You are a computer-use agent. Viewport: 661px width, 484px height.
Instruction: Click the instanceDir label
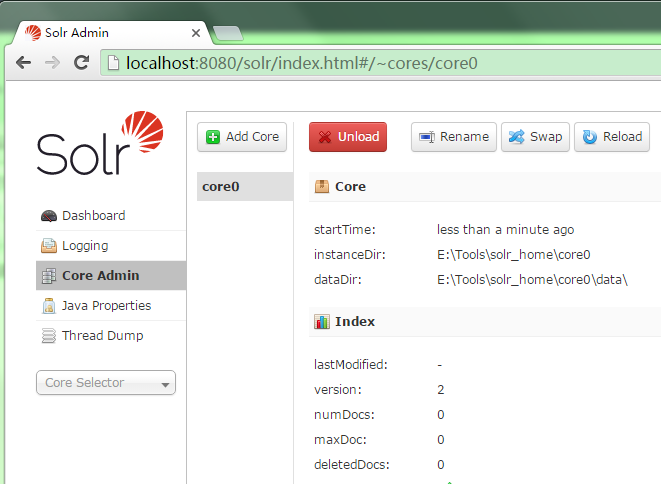(x=350, y=255)
